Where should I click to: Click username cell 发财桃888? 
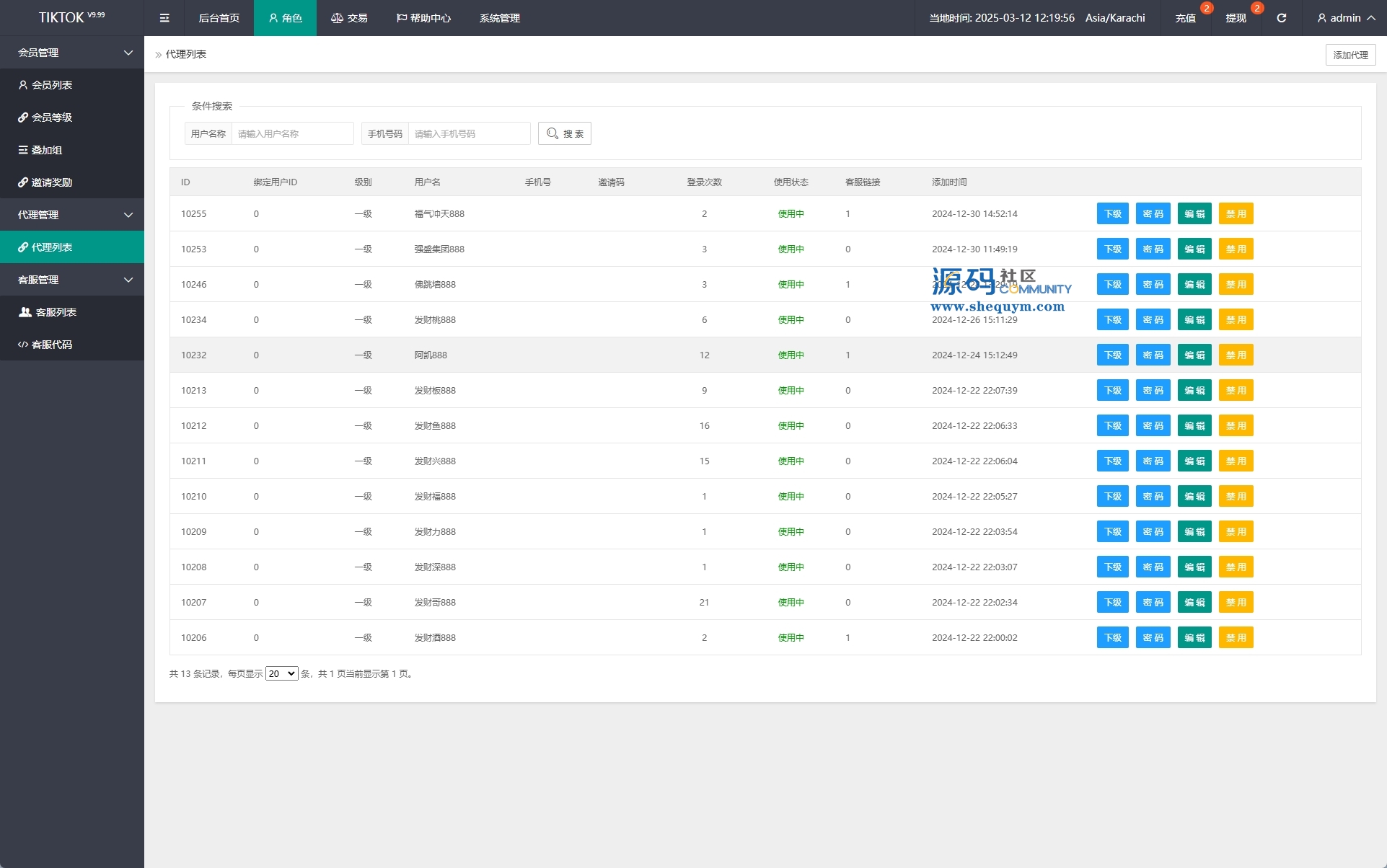click(435, 319)
